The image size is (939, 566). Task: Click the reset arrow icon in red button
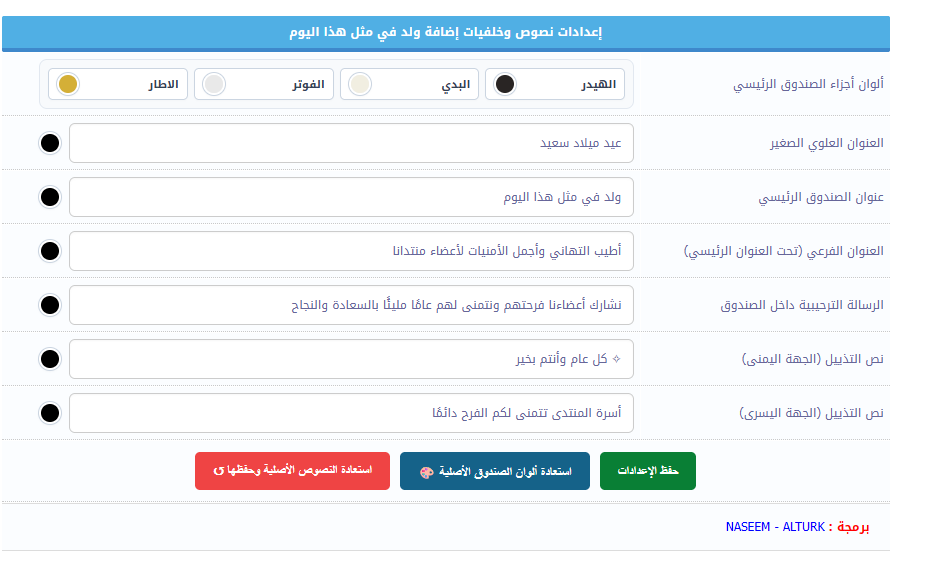pyautogui.click(x=219, y=471)
